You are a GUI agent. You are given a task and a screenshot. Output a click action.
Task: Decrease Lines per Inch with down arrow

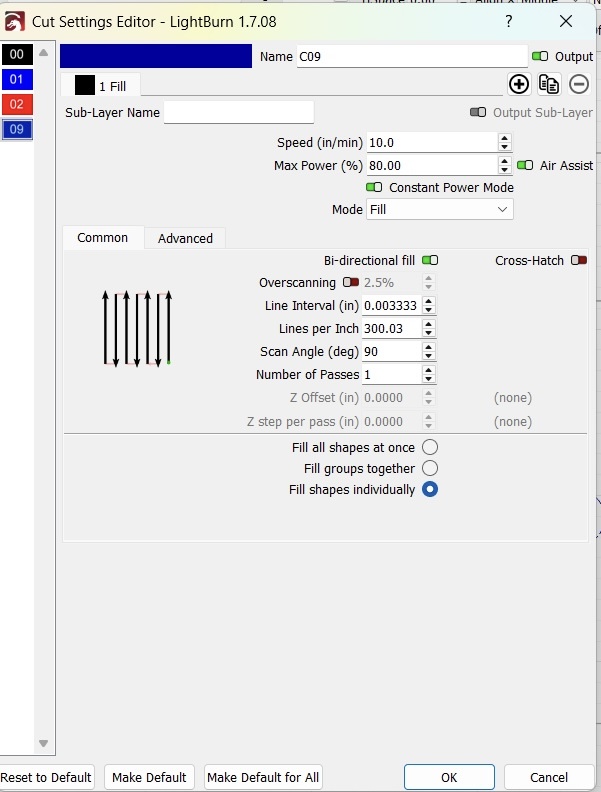(428, 333)
